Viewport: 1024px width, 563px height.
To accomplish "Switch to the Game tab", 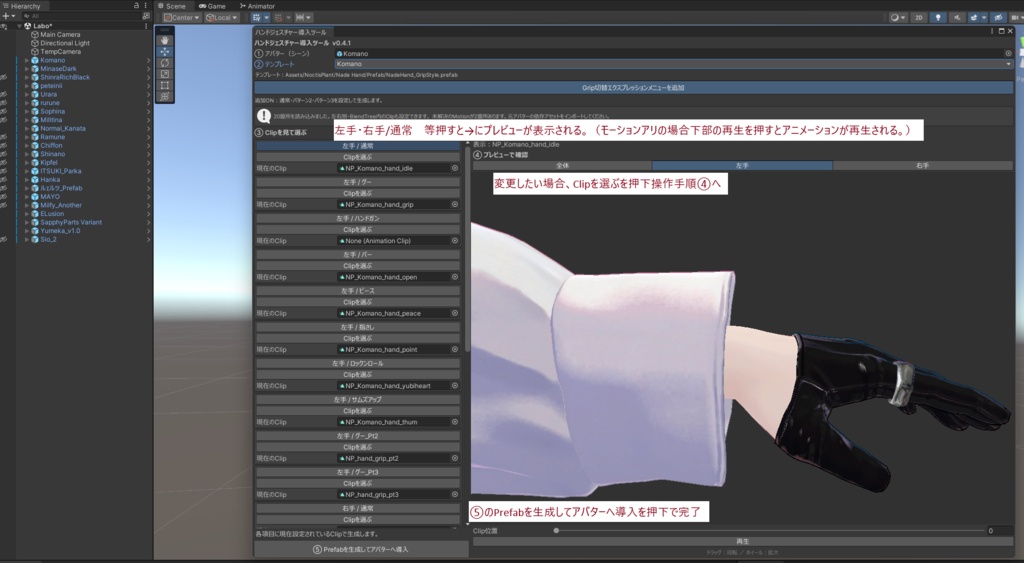I will (212, 6).
